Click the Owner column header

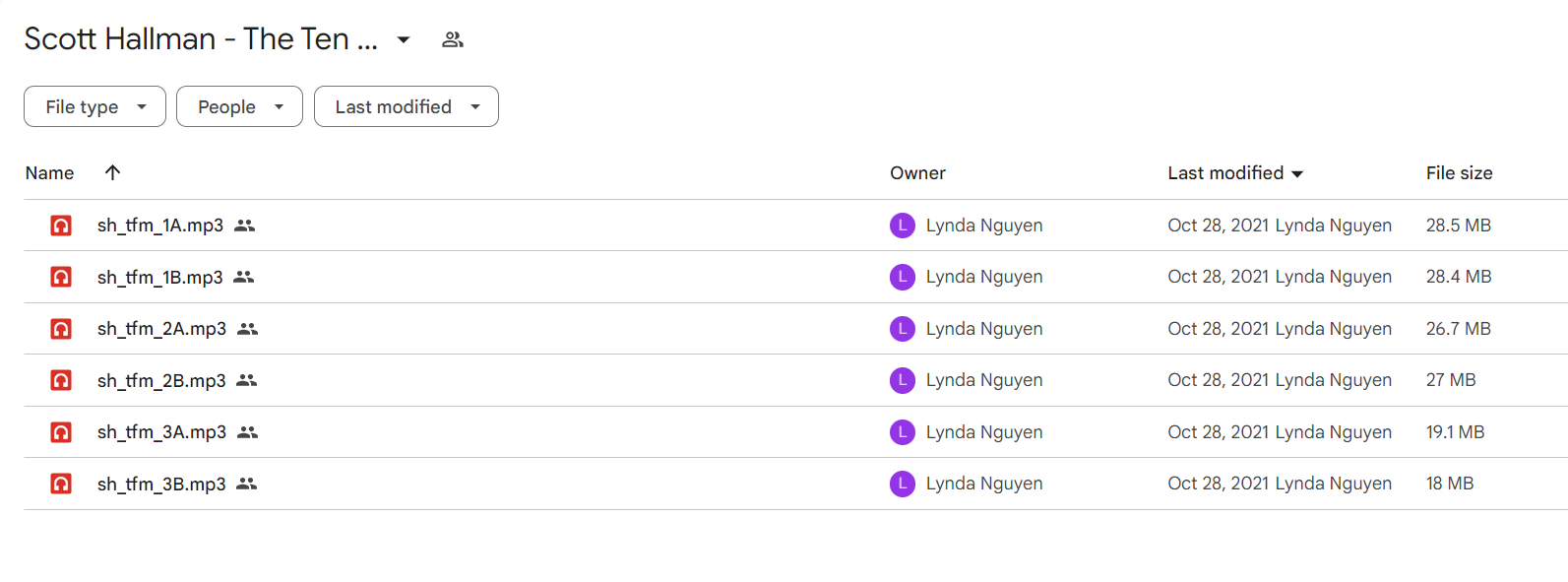(x=917, y=172)
